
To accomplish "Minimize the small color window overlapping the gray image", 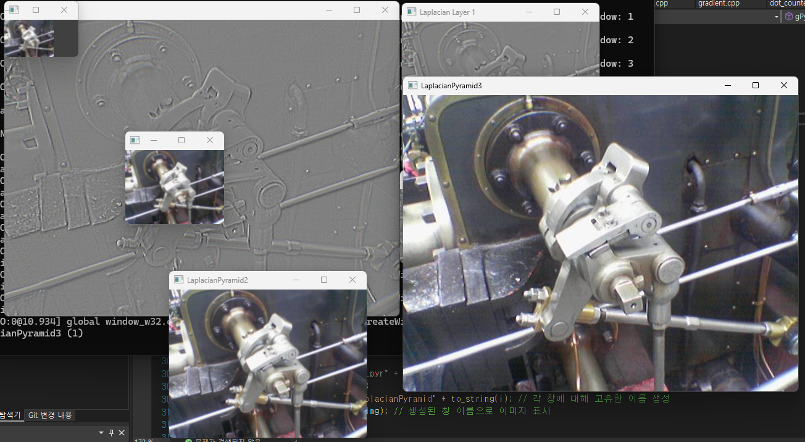I will click(154, 140).
